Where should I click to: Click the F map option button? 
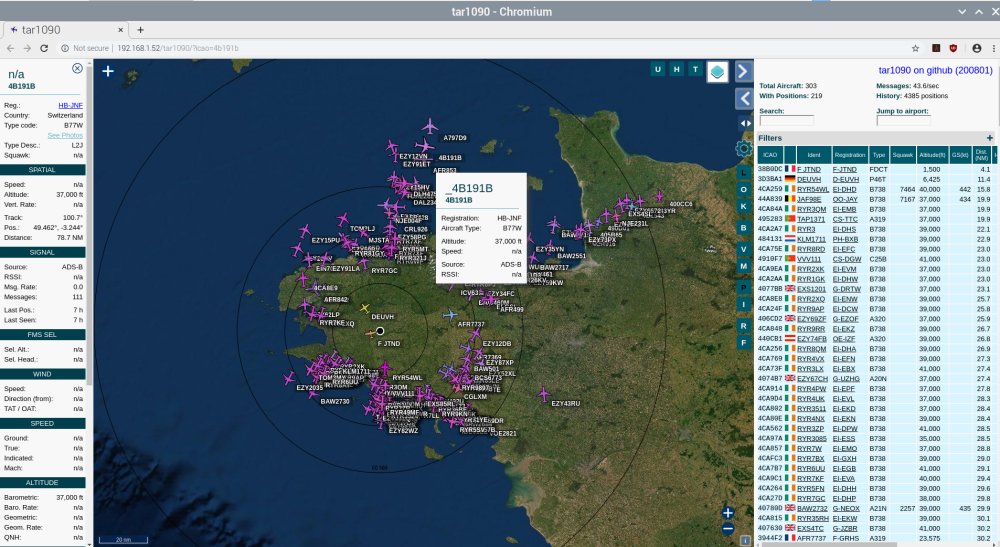pyautogui.click(x=744, y=343)
